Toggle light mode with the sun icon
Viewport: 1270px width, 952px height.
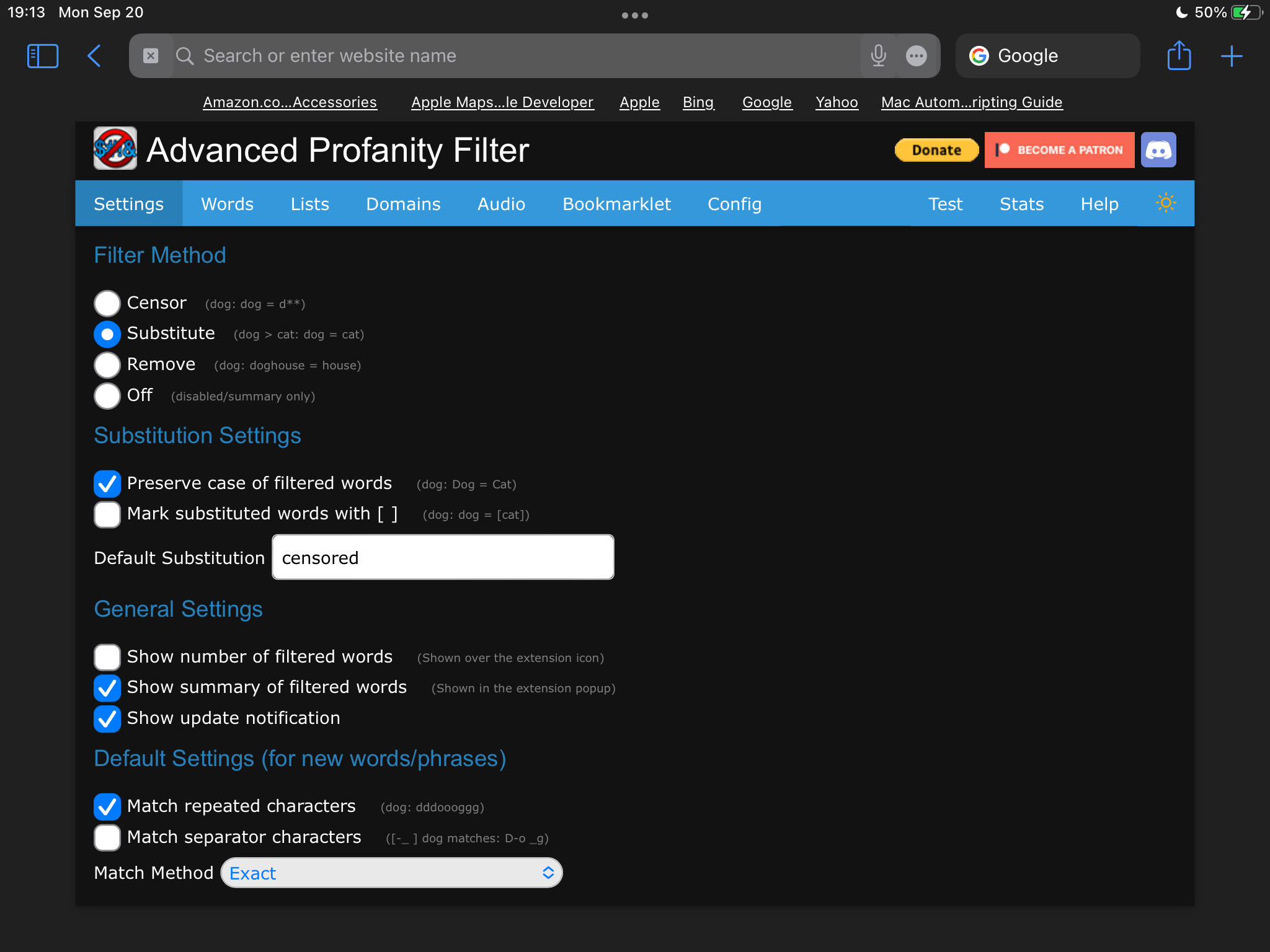tap(1166, 203)
